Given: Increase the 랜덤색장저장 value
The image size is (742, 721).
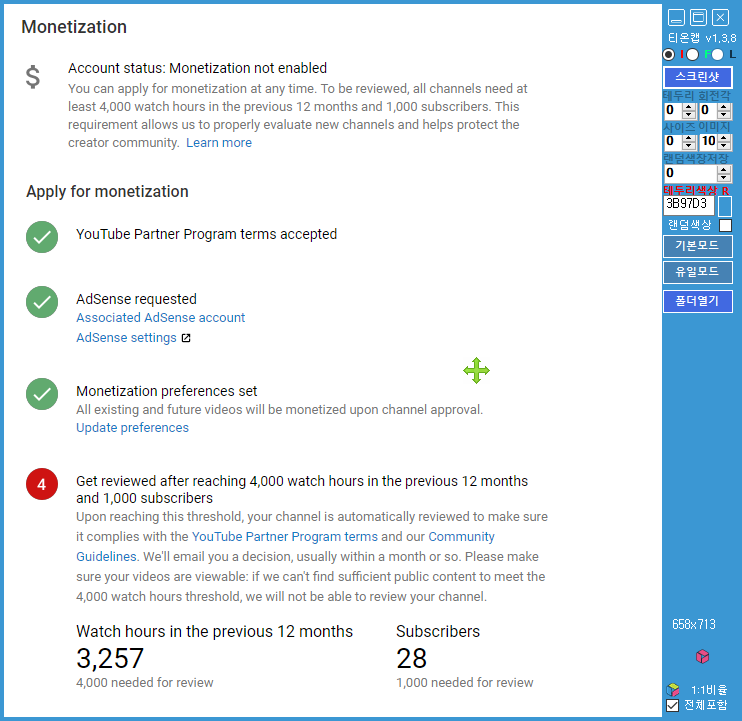Looking at the screenshot, I should [724, 170].
